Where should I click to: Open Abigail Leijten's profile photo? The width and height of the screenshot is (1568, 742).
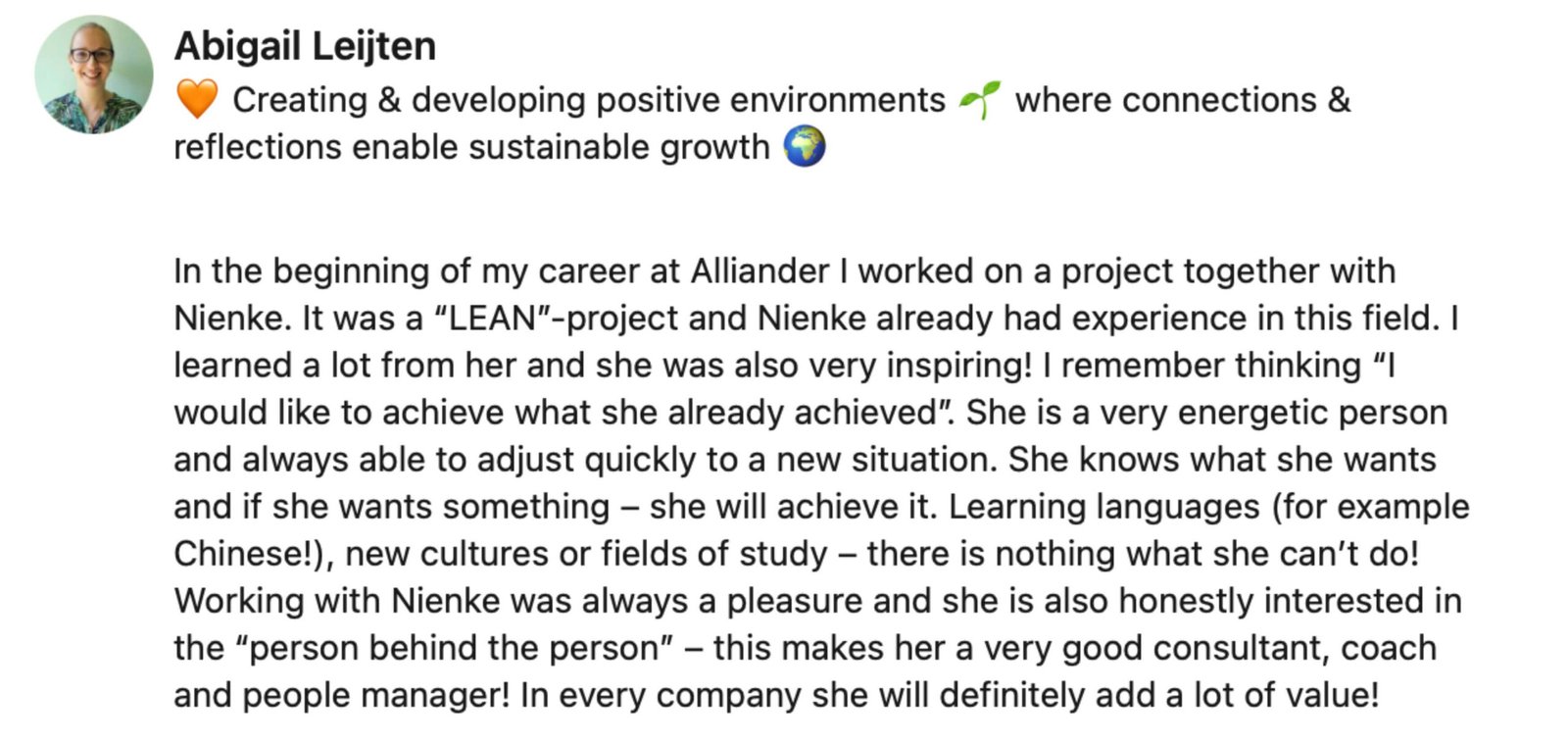[94, 74]
